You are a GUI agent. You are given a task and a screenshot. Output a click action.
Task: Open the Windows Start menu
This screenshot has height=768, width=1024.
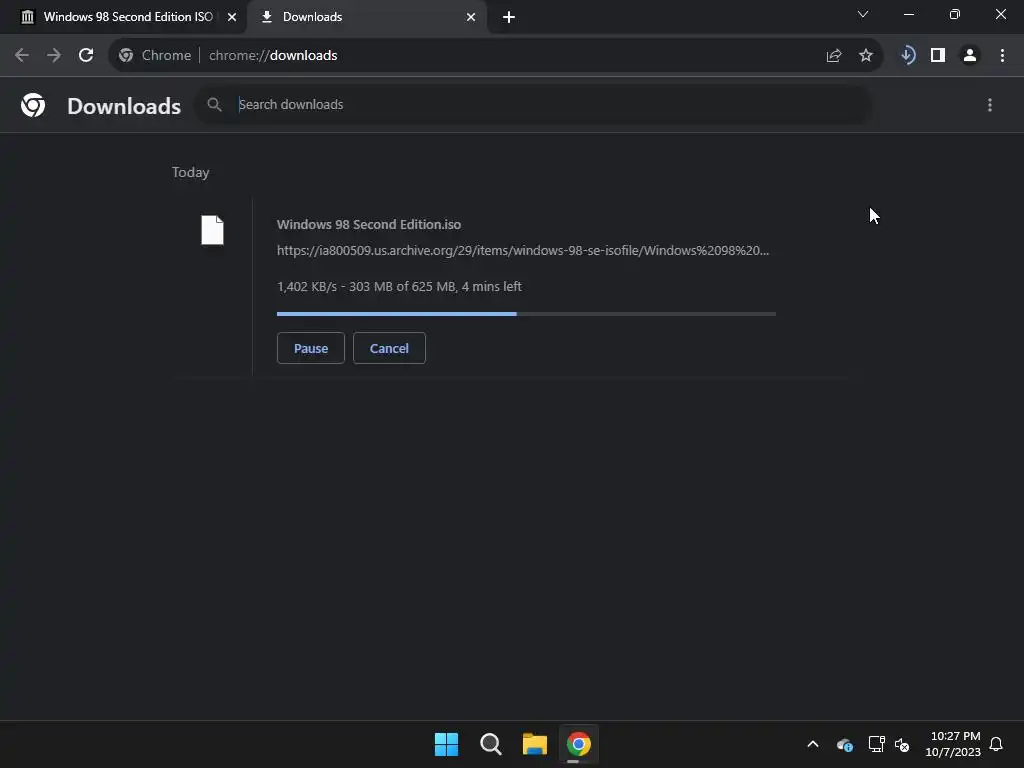[x=447, y=744]
